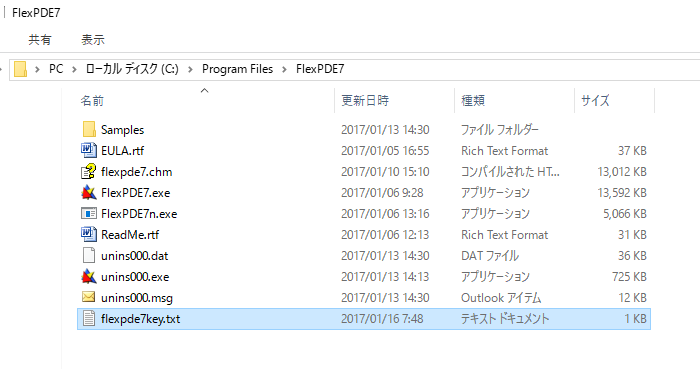Open the 表示 ribbon tab
The width and height of the screenshot is (700, 369).
[x=92, y=40]
